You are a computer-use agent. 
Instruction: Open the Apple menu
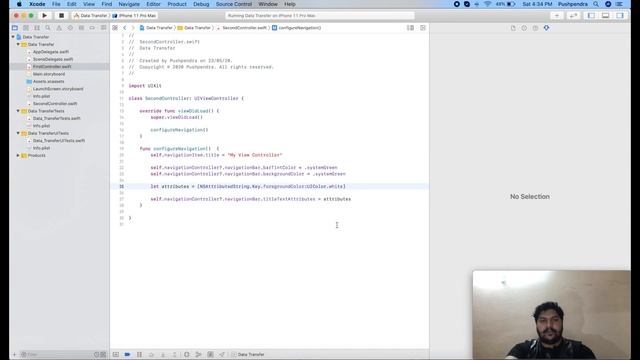click(x=19, y=4)
